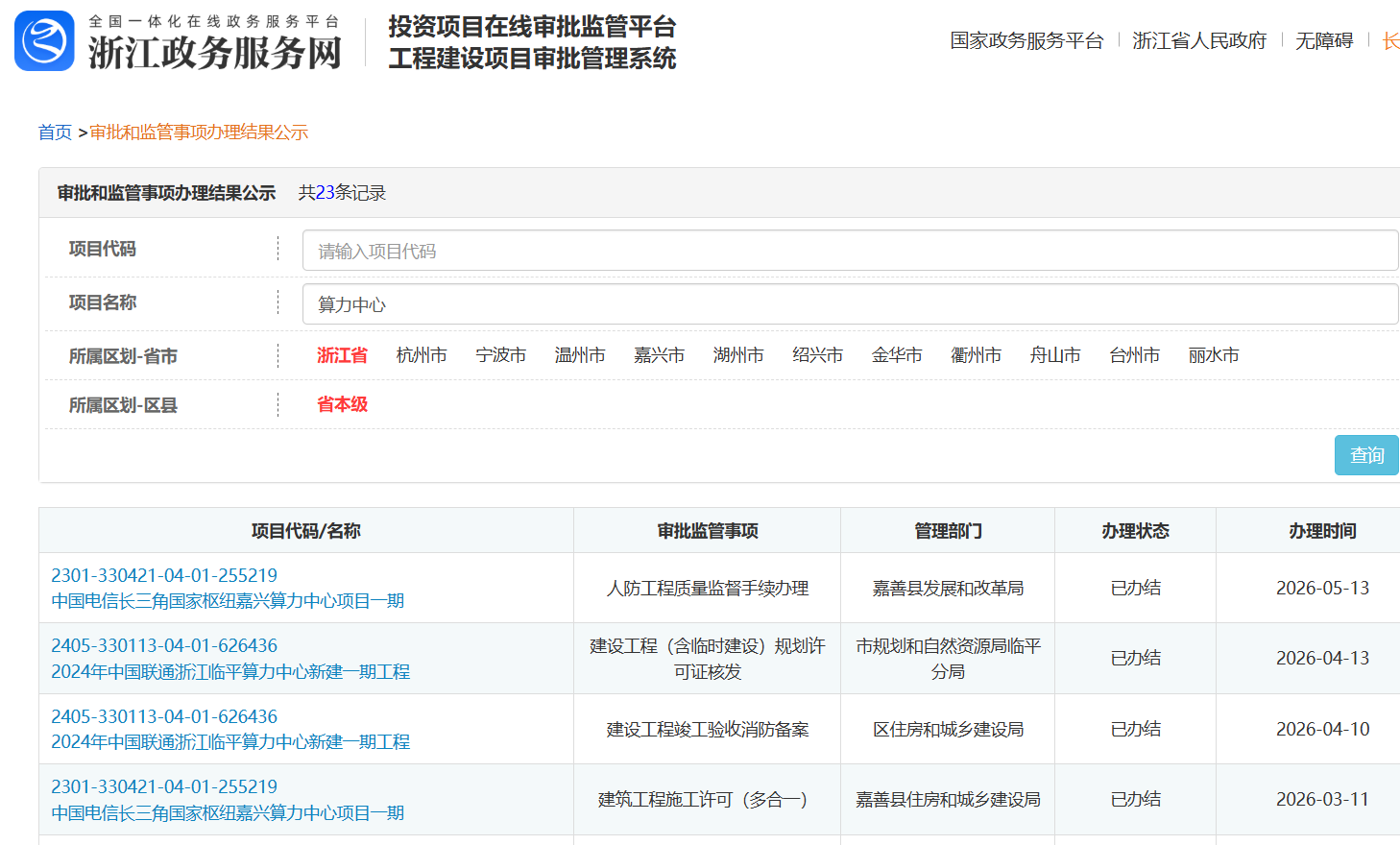Select 湖州市 region filter
The height and width of the screenshot is (845, 1400).
pos(738,355)
